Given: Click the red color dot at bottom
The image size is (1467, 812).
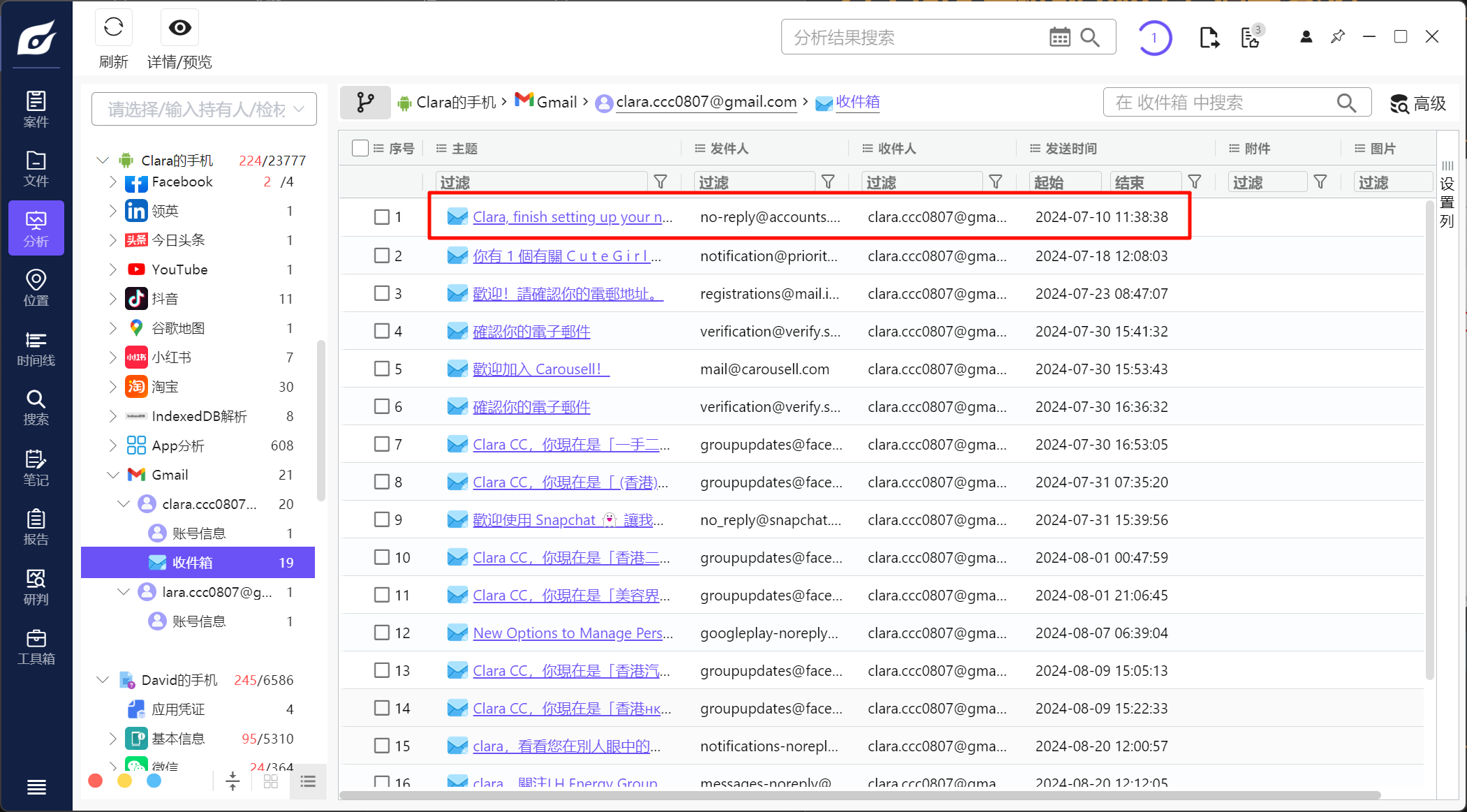Looking at the screenshot, I should [96, 781].
